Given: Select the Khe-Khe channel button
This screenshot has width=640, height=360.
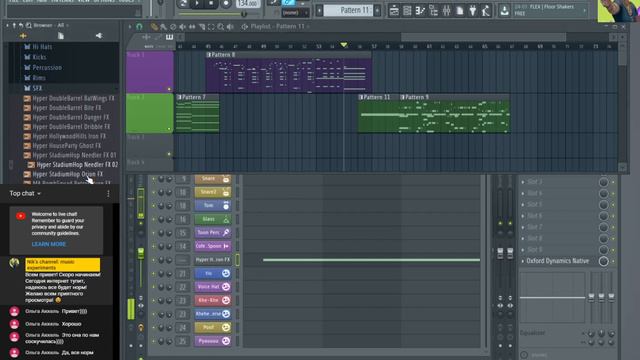Looking at the screenshot, I should (213, 300).
